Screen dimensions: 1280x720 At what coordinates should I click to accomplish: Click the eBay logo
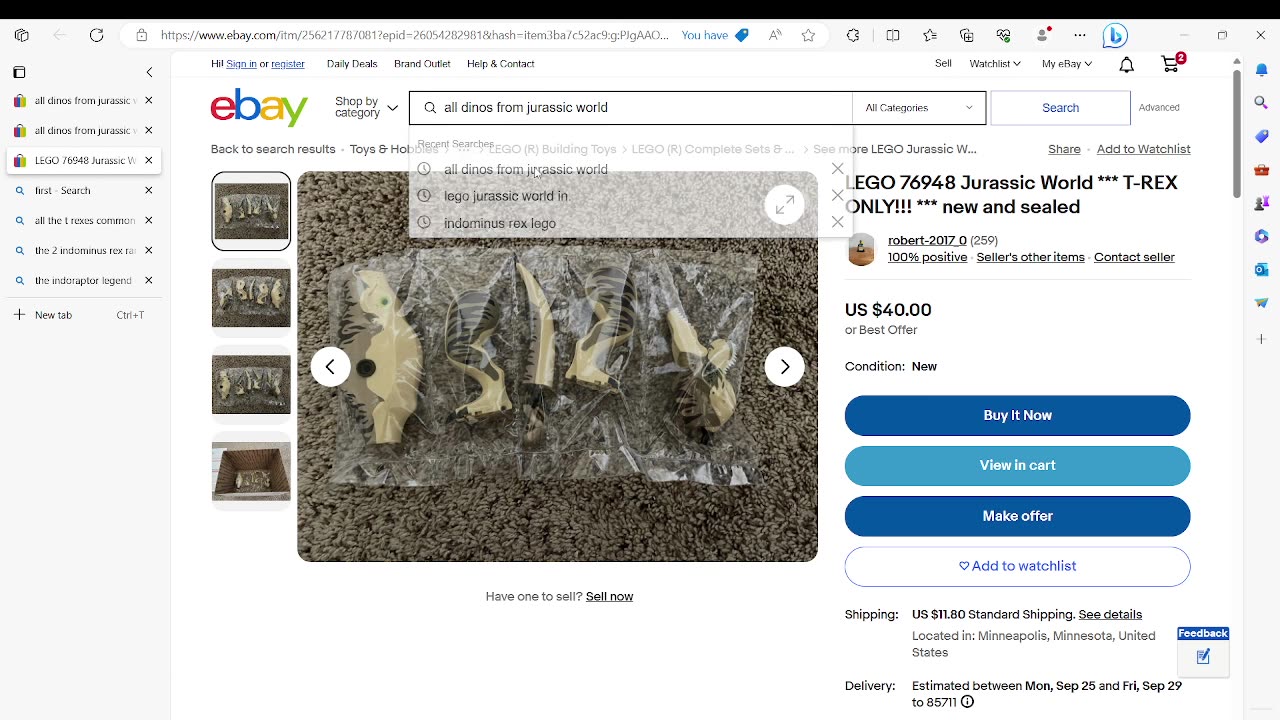[x=259, y=107]
